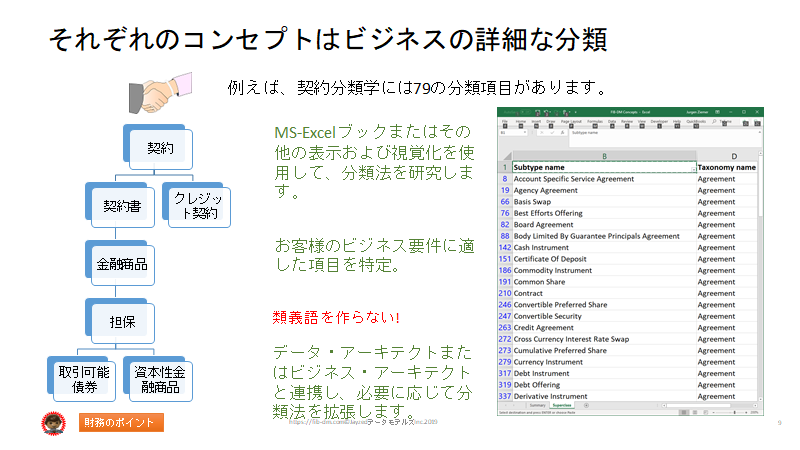Select the 'Taxonomy name' header cell
Image resolution: width=800 pixels, height=450 pixels.
coord(727,167)
